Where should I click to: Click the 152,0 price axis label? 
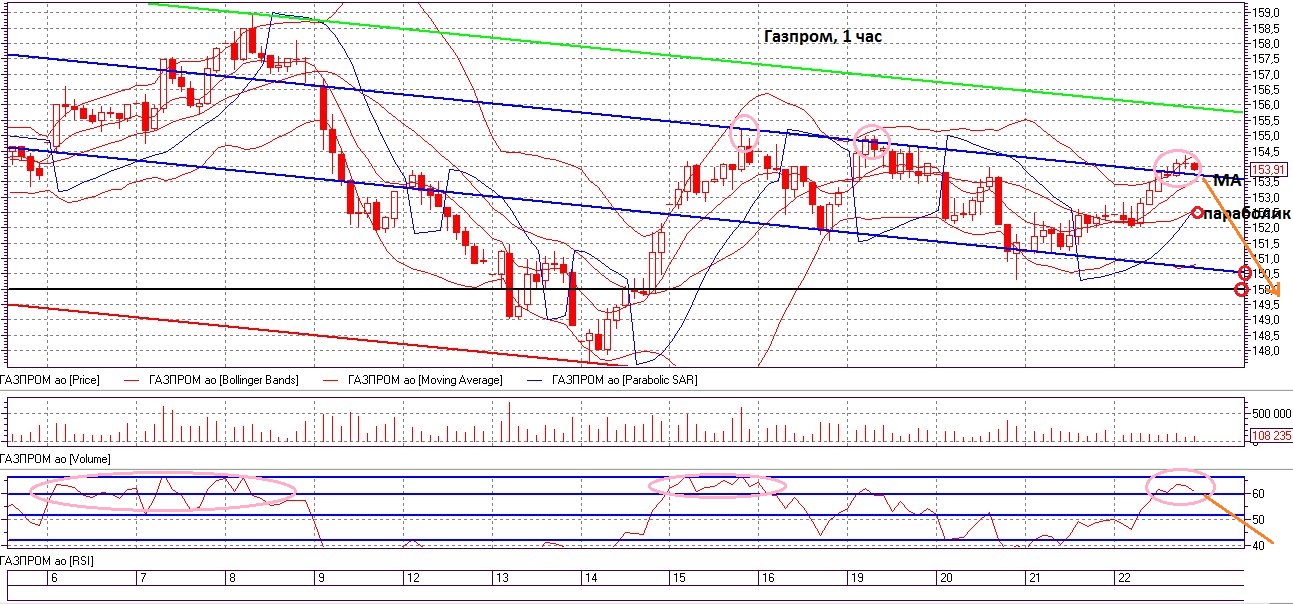tap(1265, 228)
